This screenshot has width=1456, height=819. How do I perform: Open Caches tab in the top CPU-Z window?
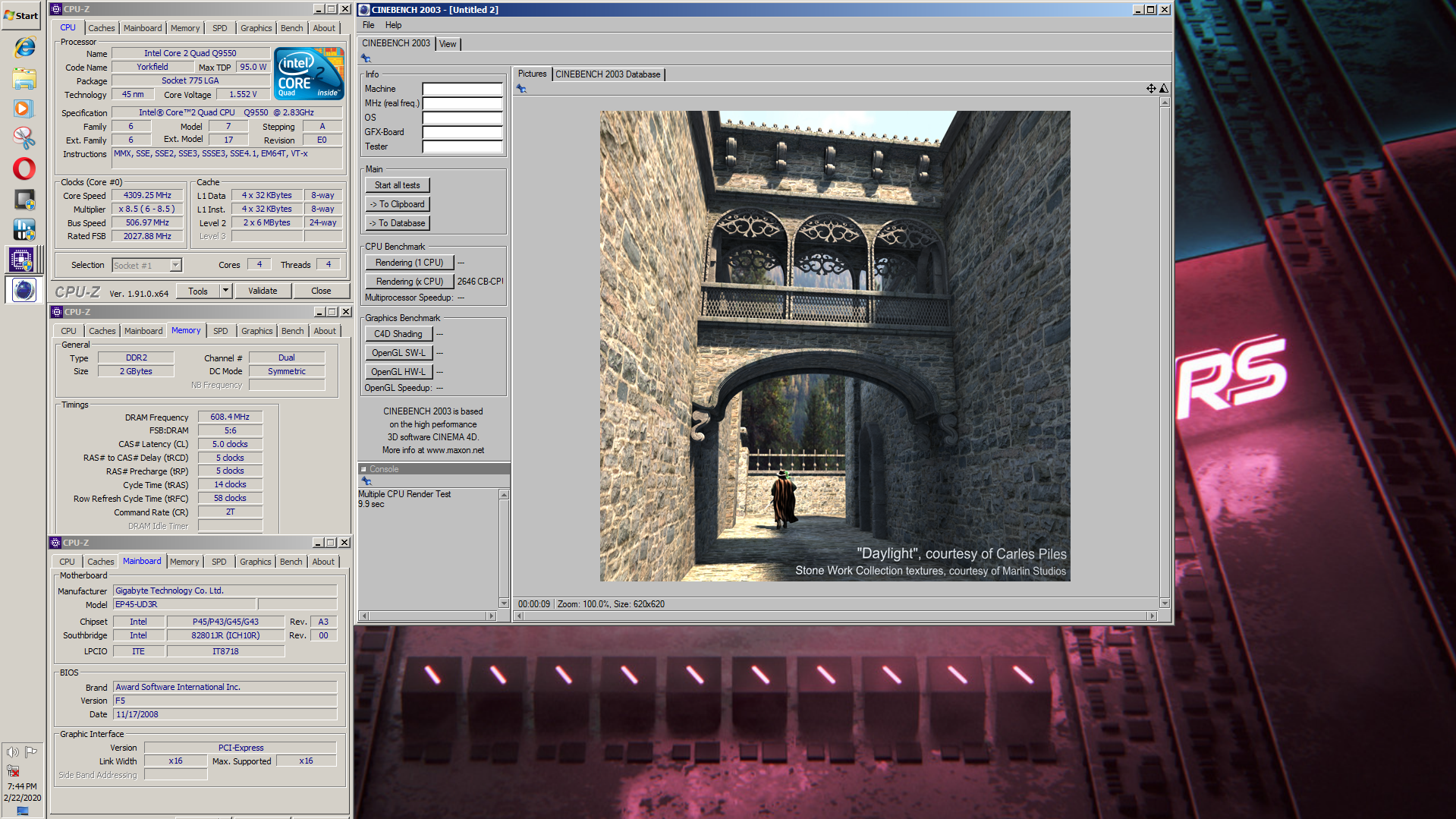click(x=101, y=28)
